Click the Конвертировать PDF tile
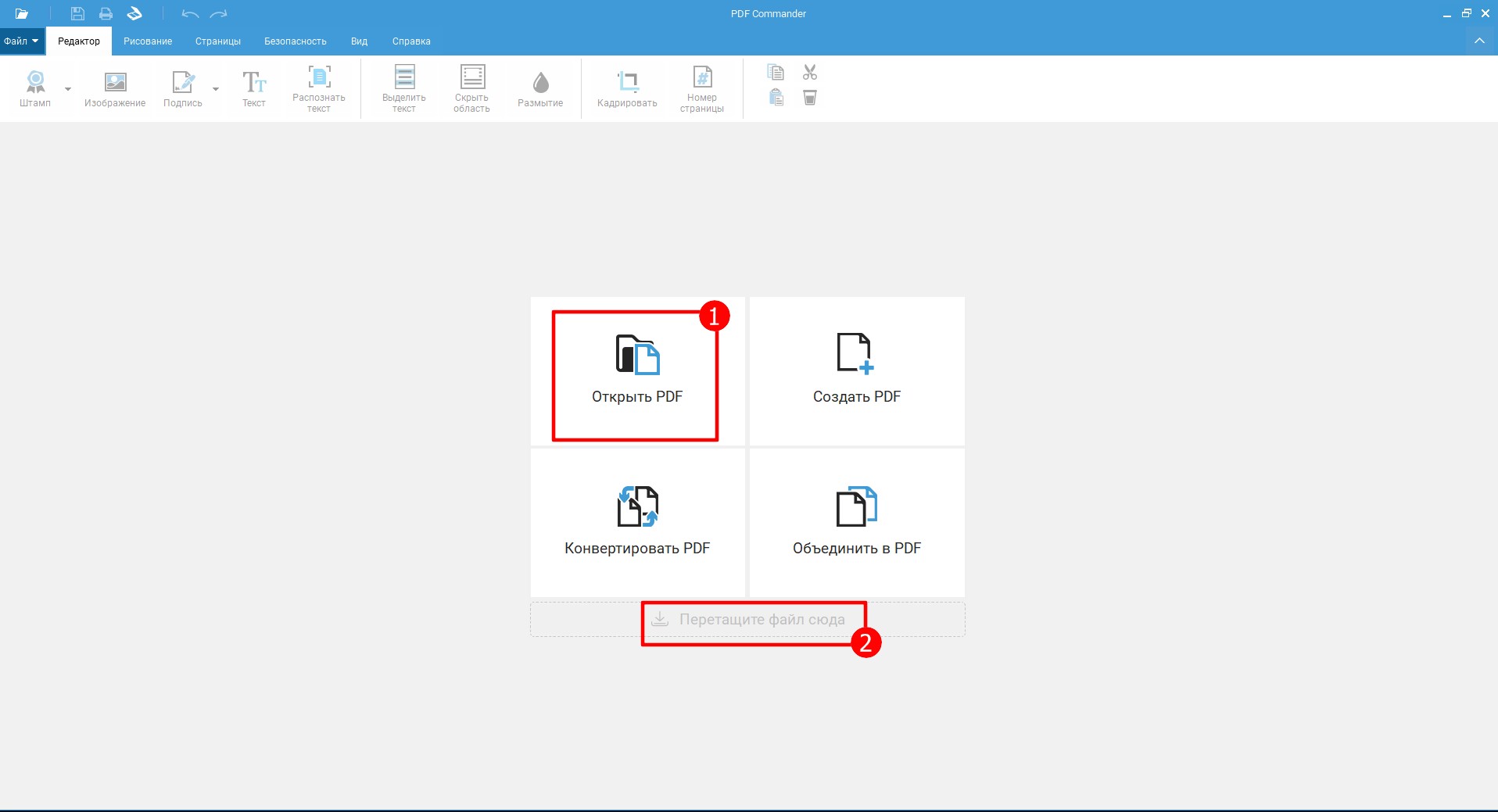The width and height of the screenshot is (1498, 812). 637,523
